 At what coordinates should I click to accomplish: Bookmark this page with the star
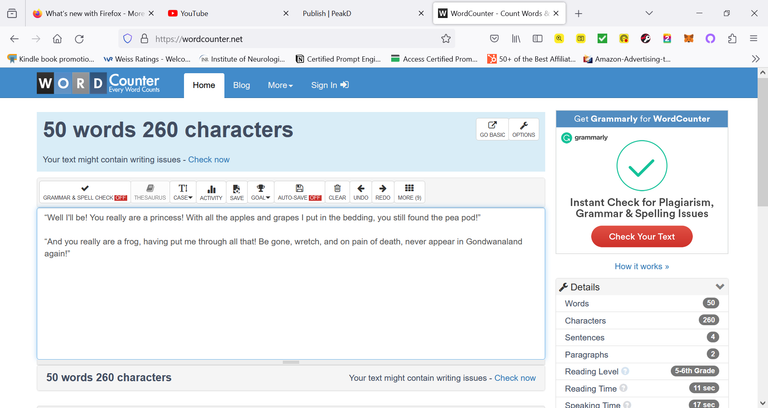click(446, 39)
